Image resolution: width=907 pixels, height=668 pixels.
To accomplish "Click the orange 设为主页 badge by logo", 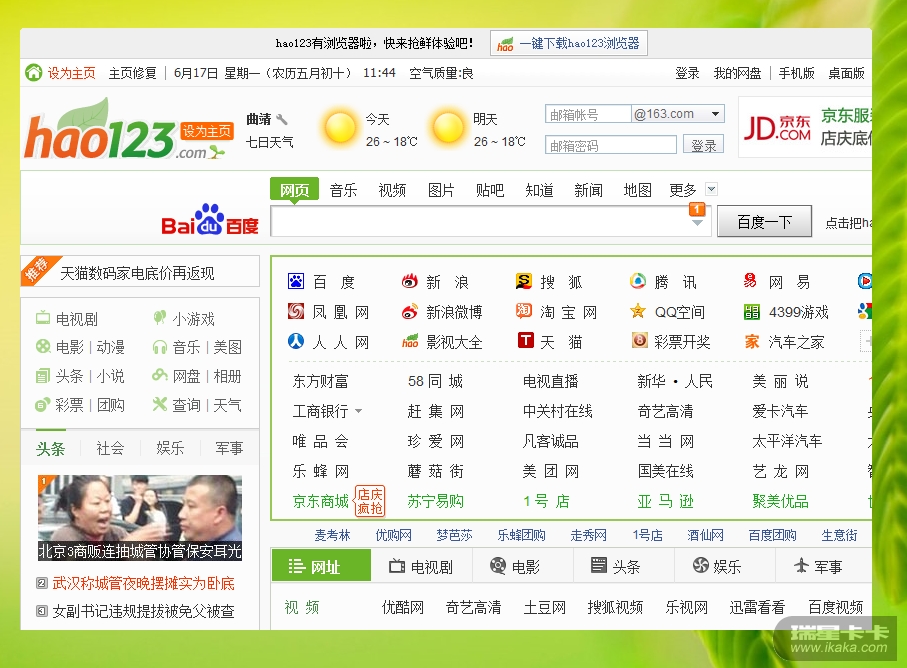I will [x=207, y=131].
